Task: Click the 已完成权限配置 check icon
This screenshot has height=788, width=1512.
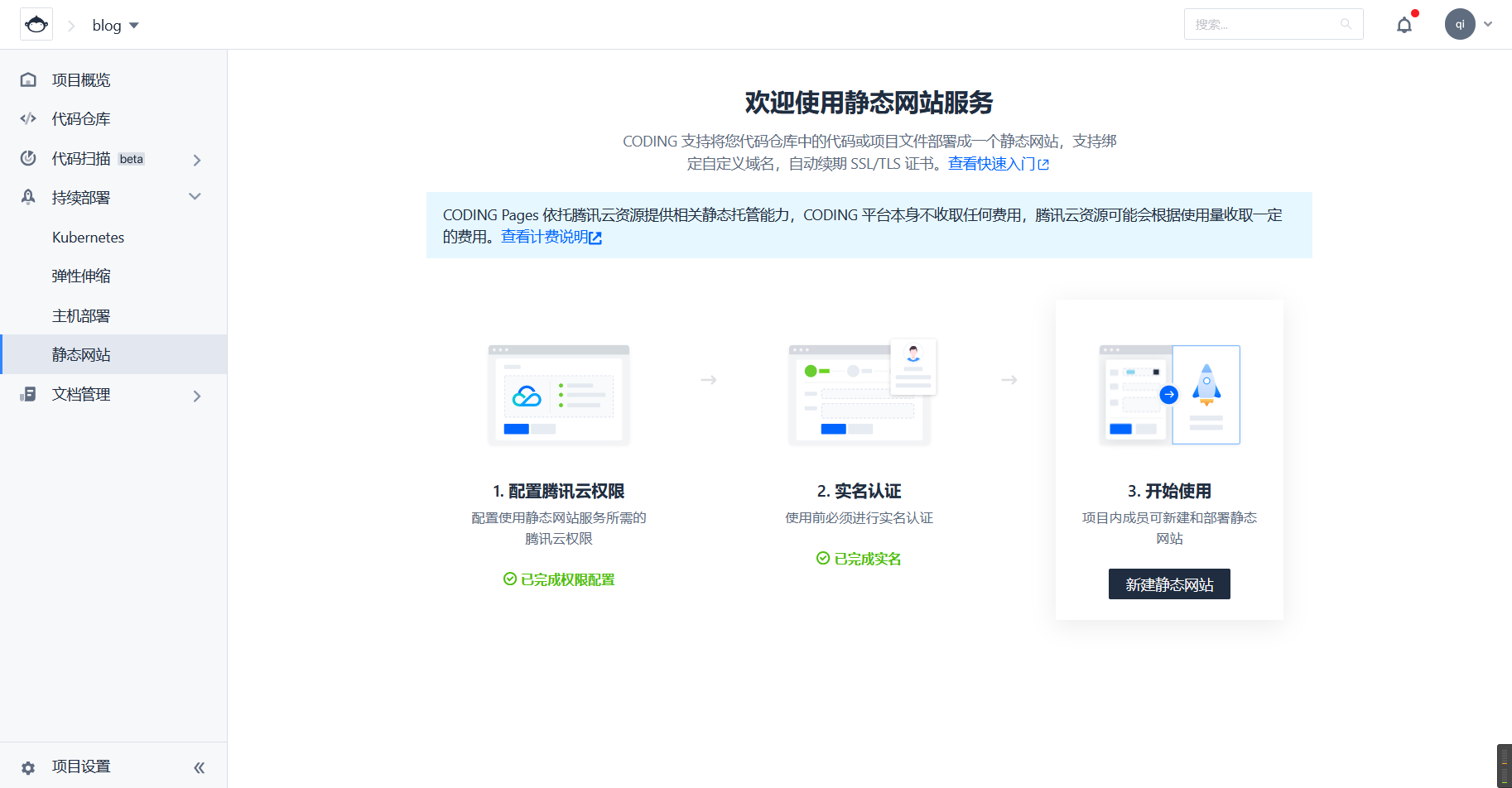Action: point(510,579)
